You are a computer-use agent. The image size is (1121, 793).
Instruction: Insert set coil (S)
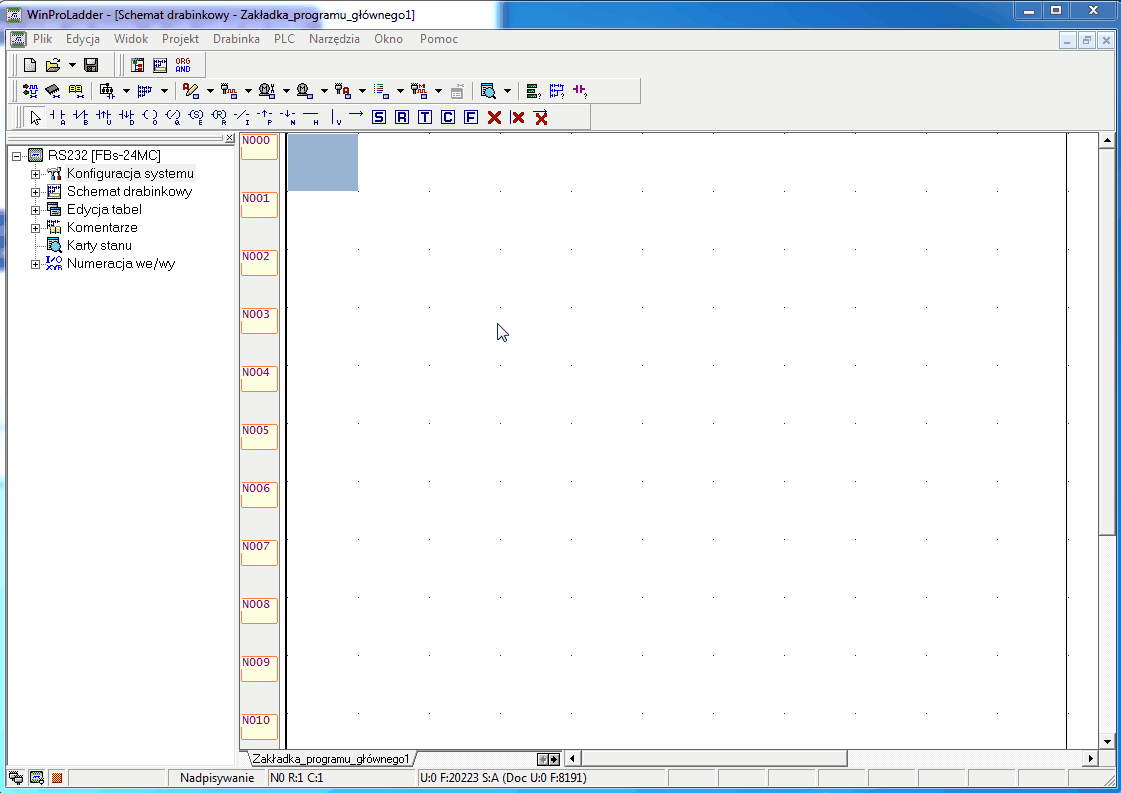(195, 117)
